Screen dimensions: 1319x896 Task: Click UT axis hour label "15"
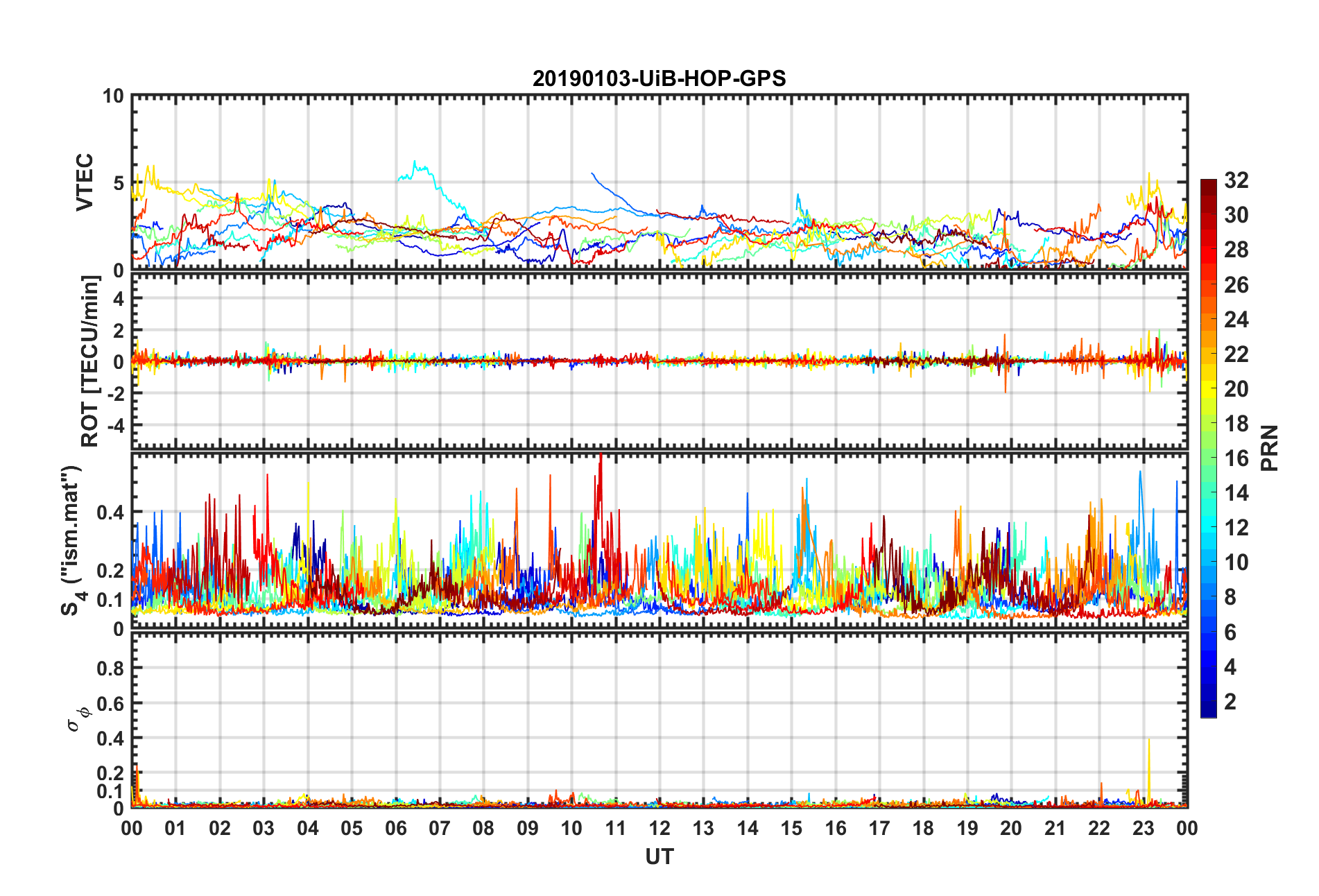tap(791, 828)
